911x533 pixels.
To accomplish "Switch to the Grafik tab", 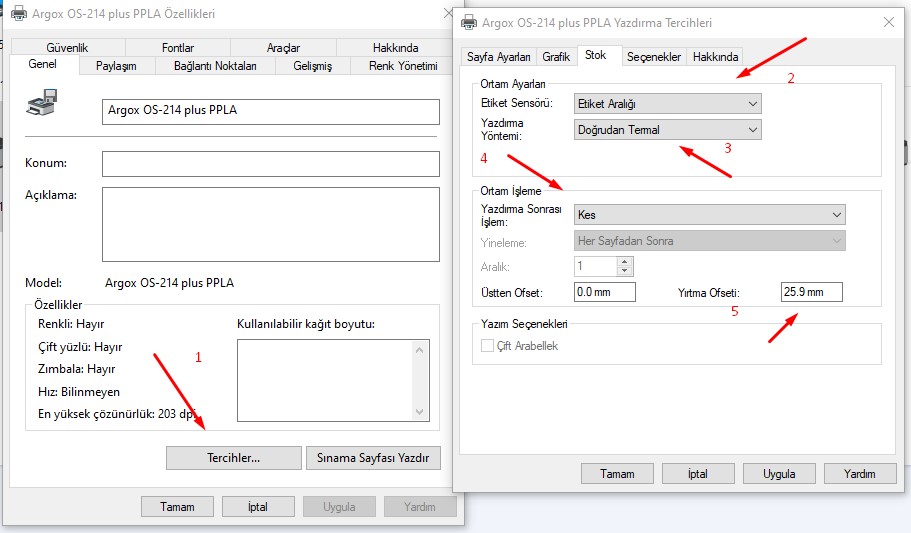I will pyautogui.click(x=556, y=57).
